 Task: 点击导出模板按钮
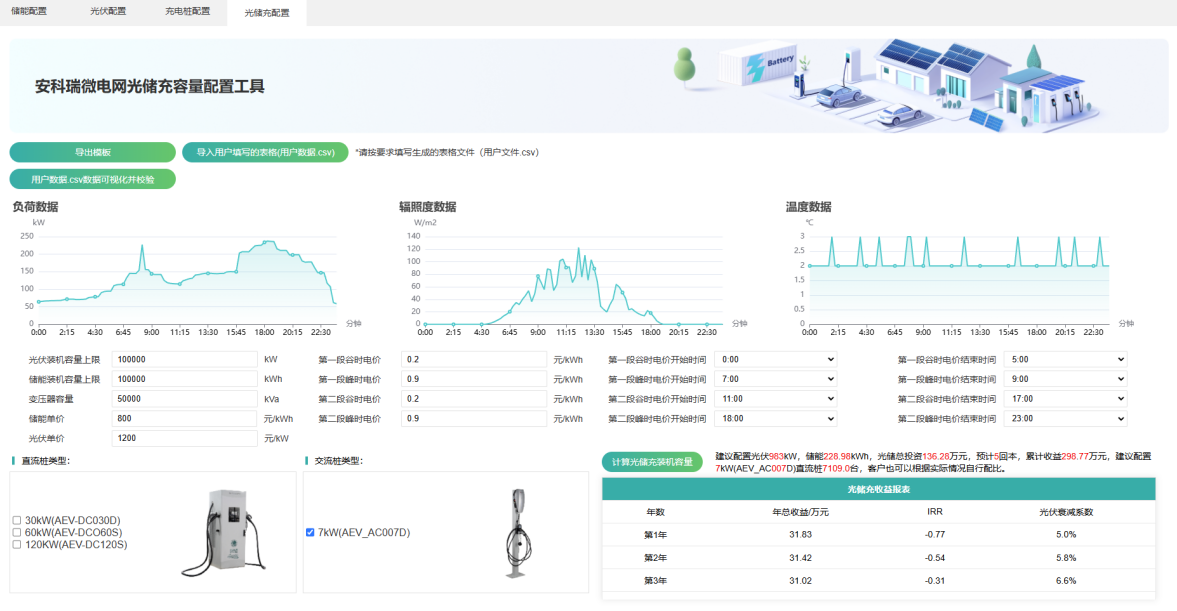point(91,151)
